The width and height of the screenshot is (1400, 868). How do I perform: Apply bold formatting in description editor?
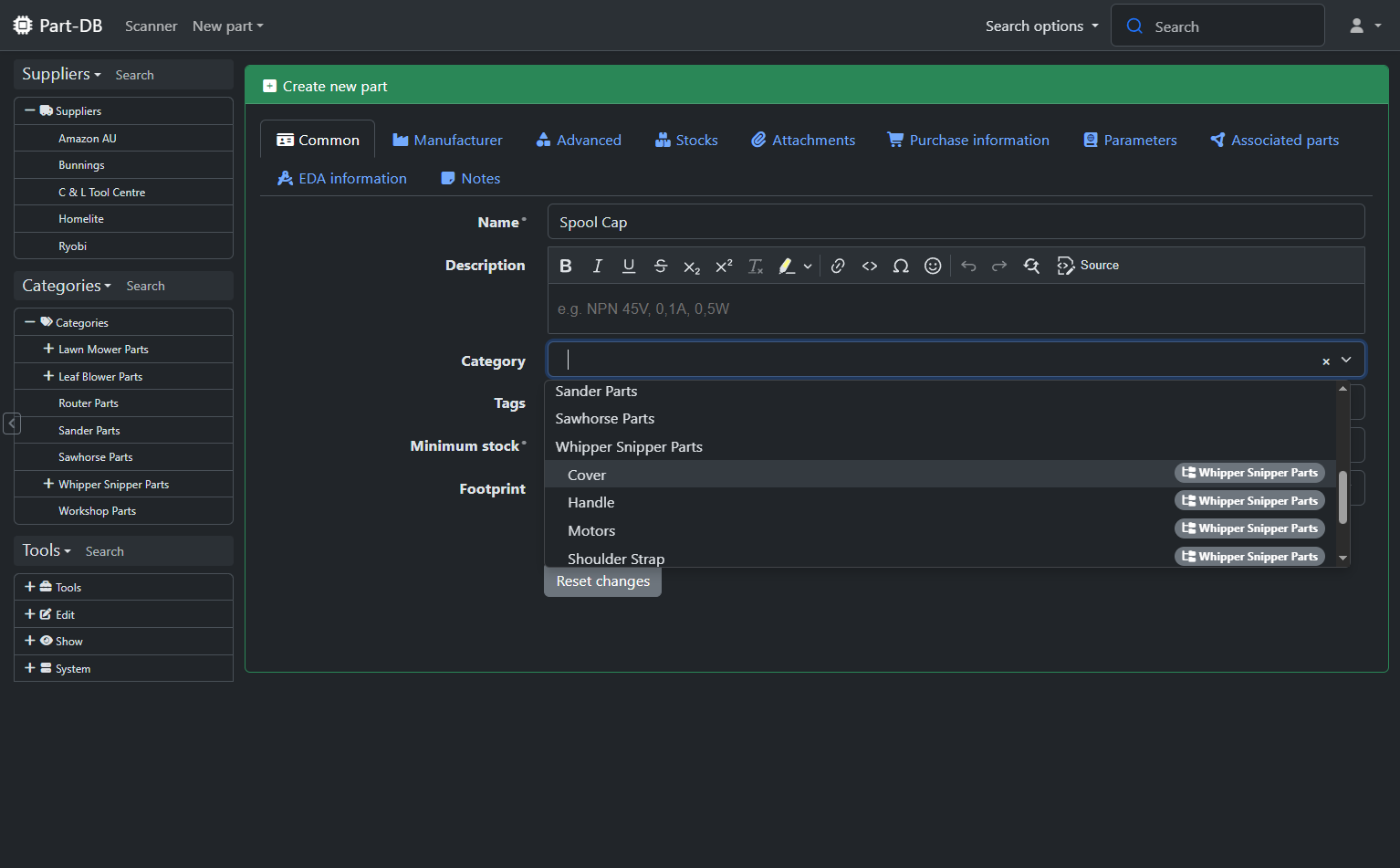(566, 266)
